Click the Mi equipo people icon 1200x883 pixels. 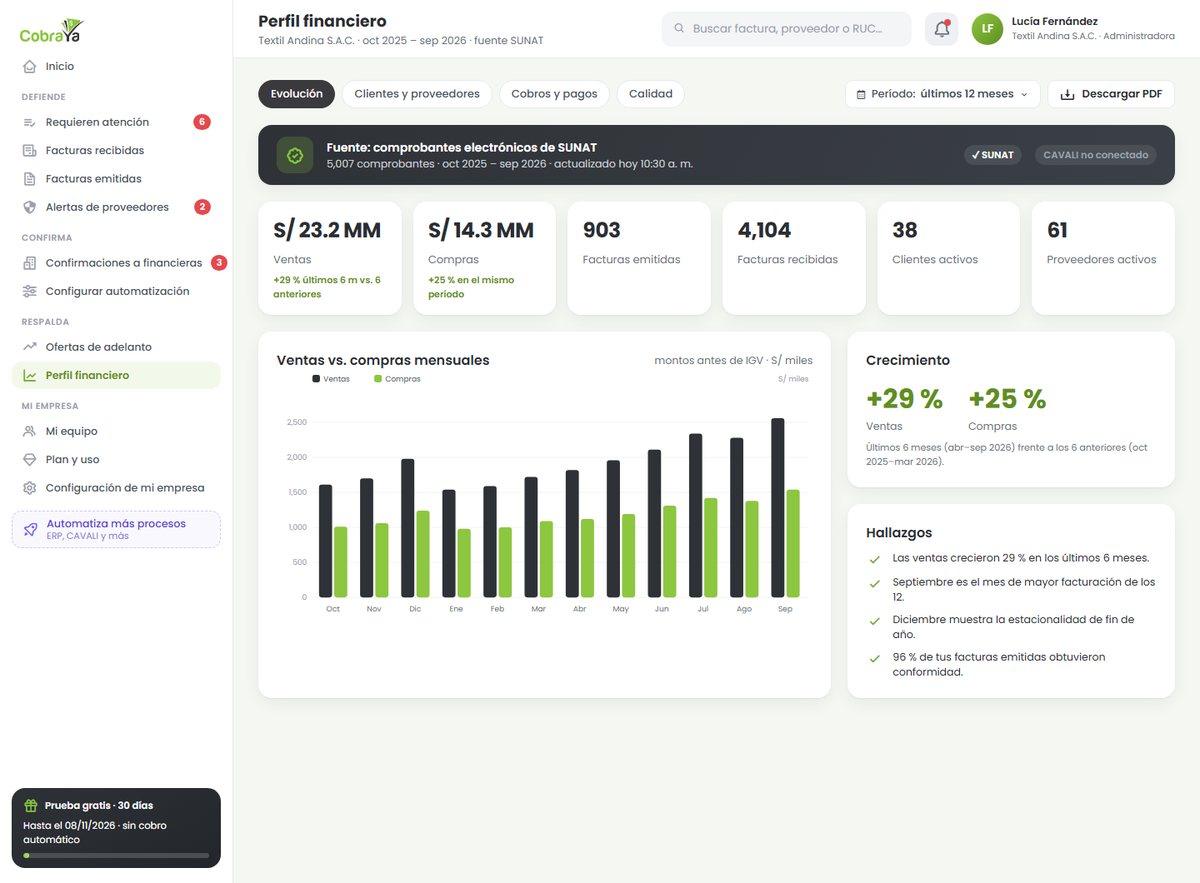[x=30, y=431]
